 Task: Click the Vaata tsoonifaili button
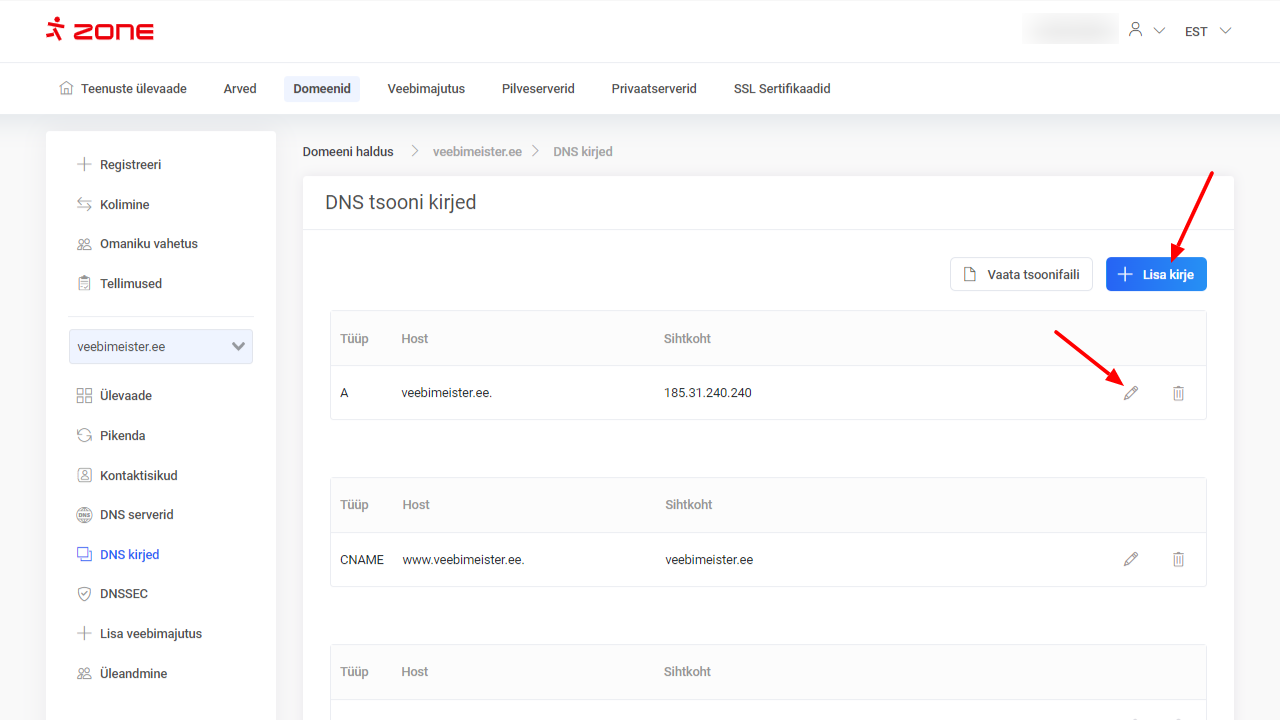pos(1021,274)
